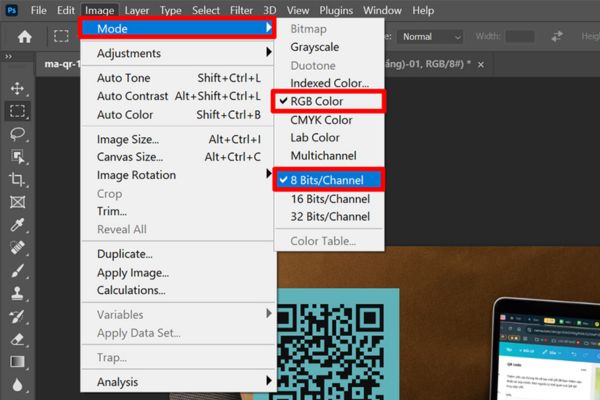
Task: Choose Indexed Color mode
Action: [x=329, y=83]
